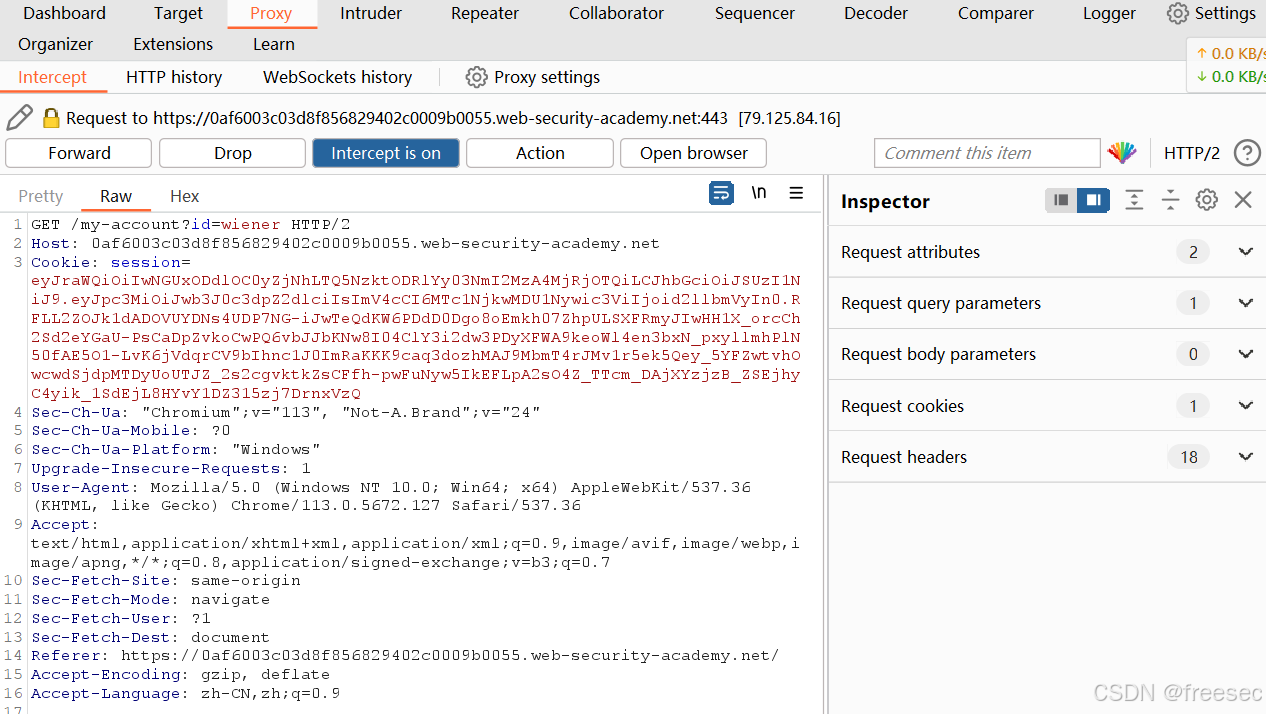
Task: Open the Organizer tab
Action: pos(56,44)
